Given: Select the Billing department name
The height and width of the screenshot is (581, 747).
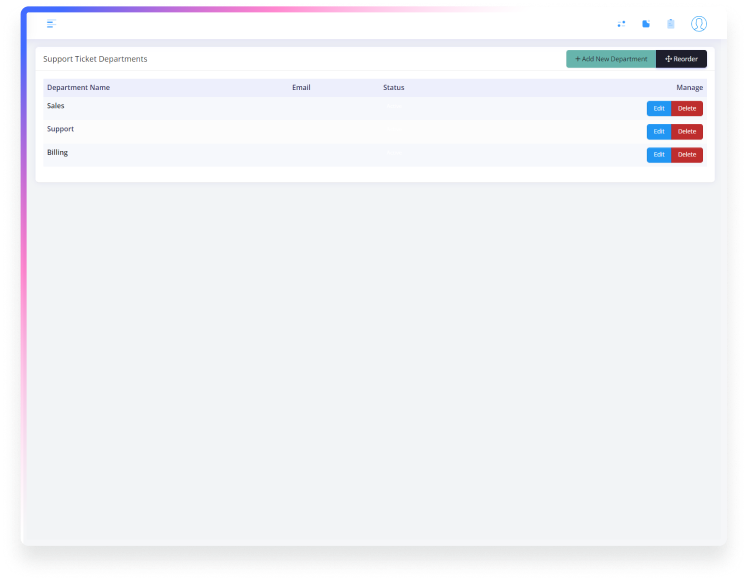Looking at the screenshot, I should pos(57,153).
